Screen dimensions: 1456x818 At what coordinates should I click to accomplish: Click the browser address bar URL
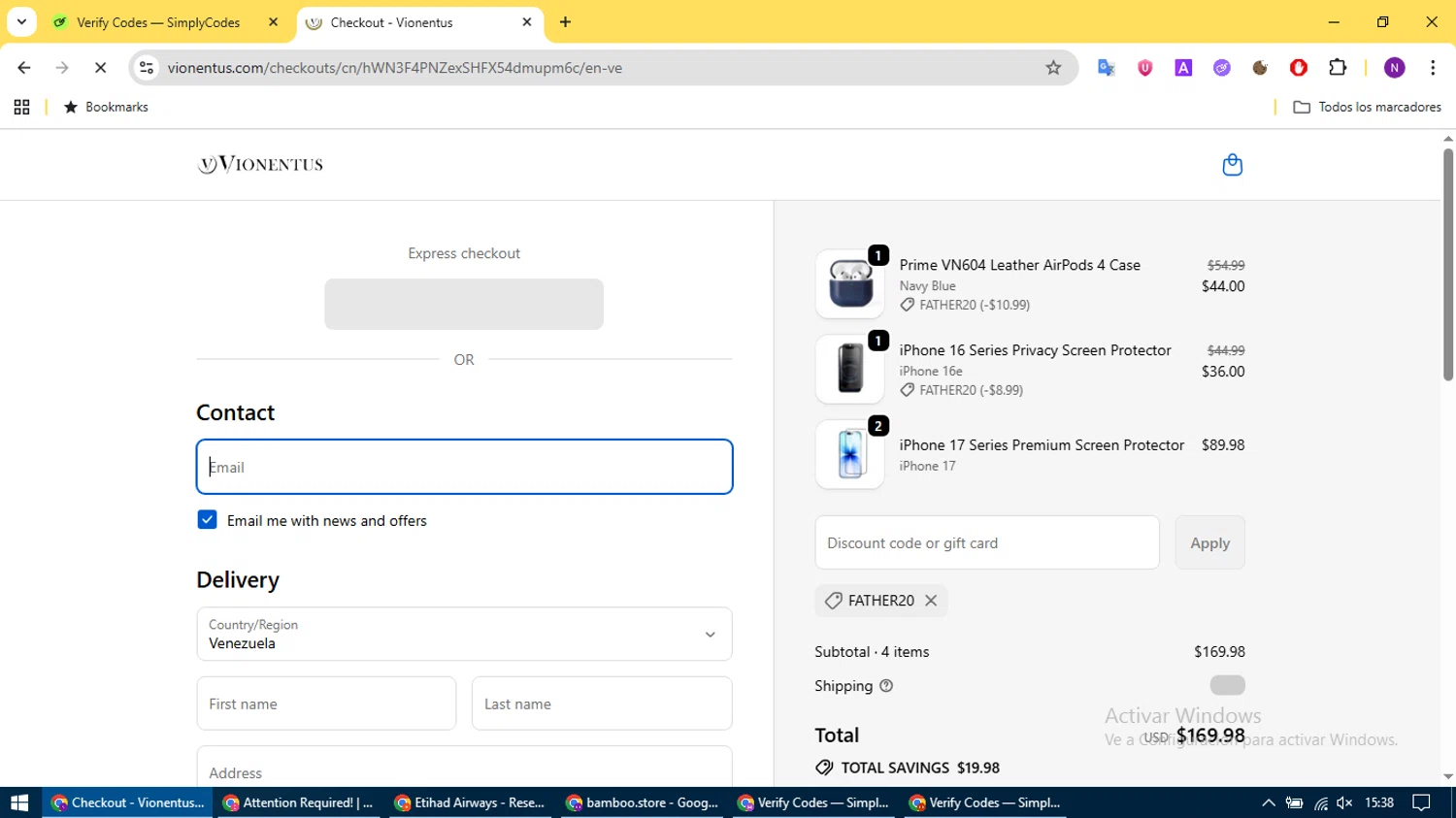pos(395,68)
